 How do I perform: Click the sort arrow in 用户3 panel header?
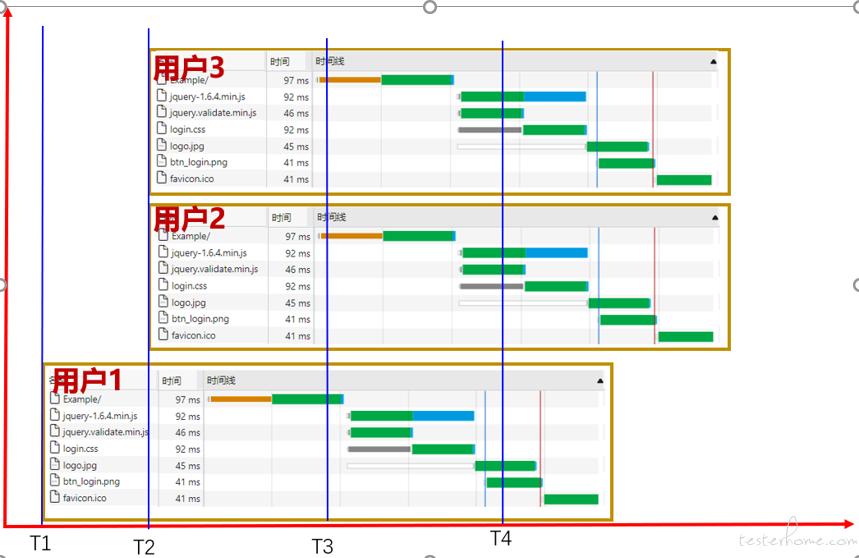(713, 62)
